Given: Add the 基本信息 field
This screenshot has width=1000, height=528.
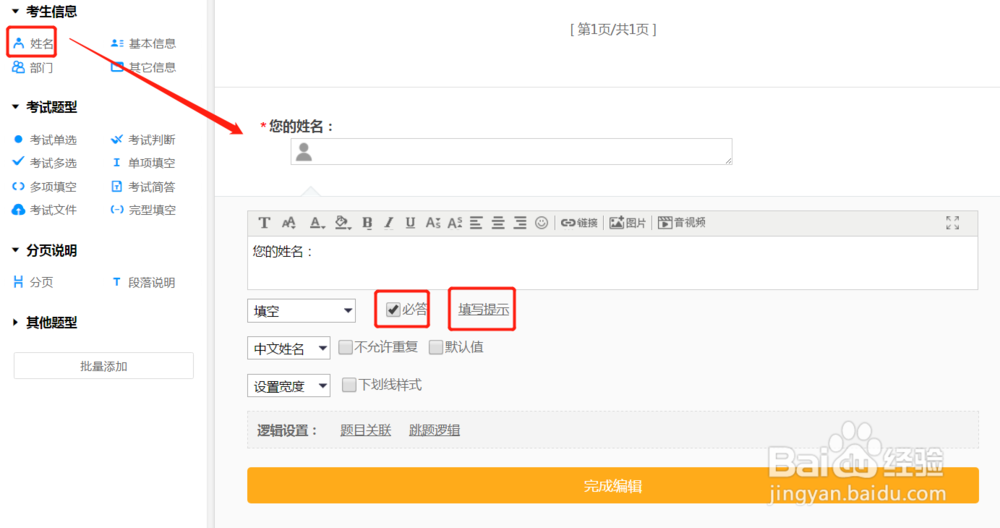Looking at the screenshot, I should pyautogui.click(x=143, y=43).
